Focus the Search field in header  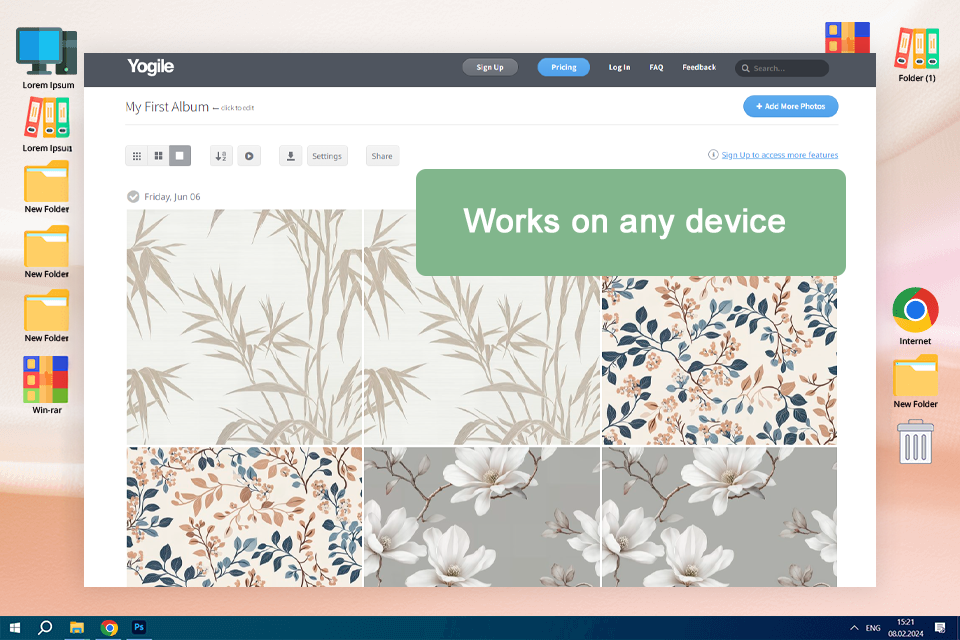pyautogui.click(x=782, y=69)
